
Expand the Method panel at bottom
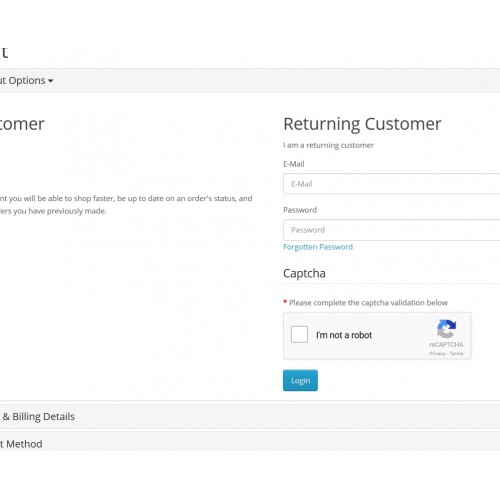coord(250,442)
